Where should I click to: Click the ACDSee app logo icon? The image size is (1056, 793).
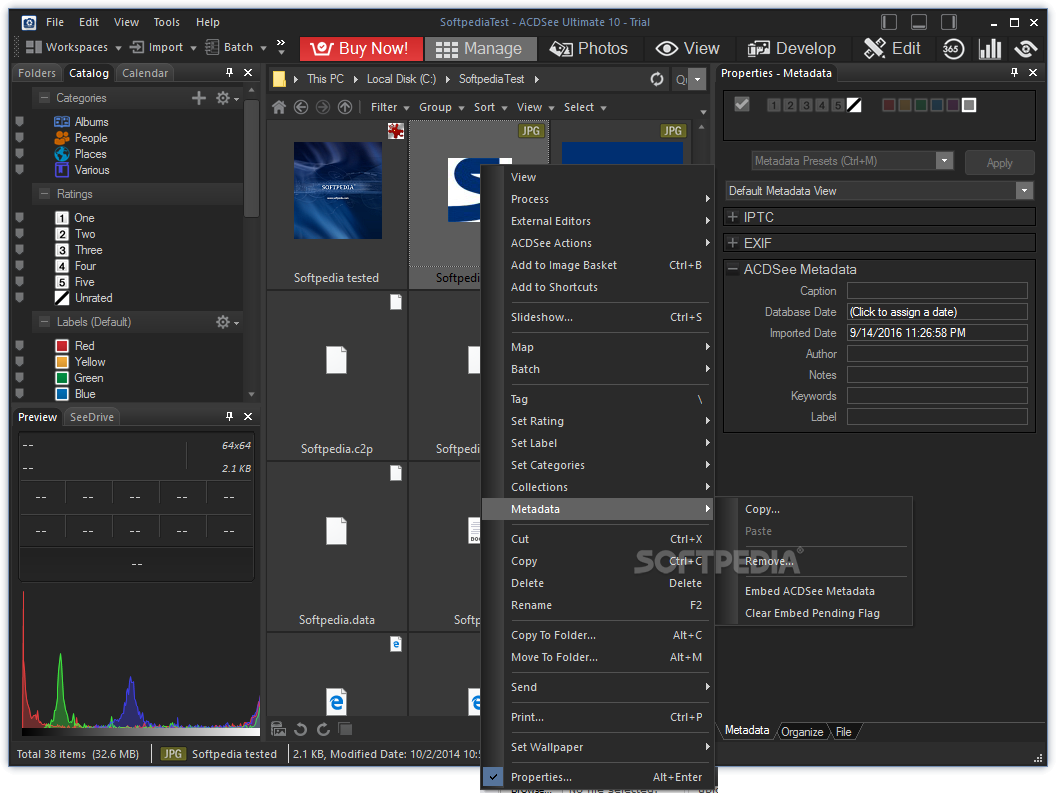point(29,23)
